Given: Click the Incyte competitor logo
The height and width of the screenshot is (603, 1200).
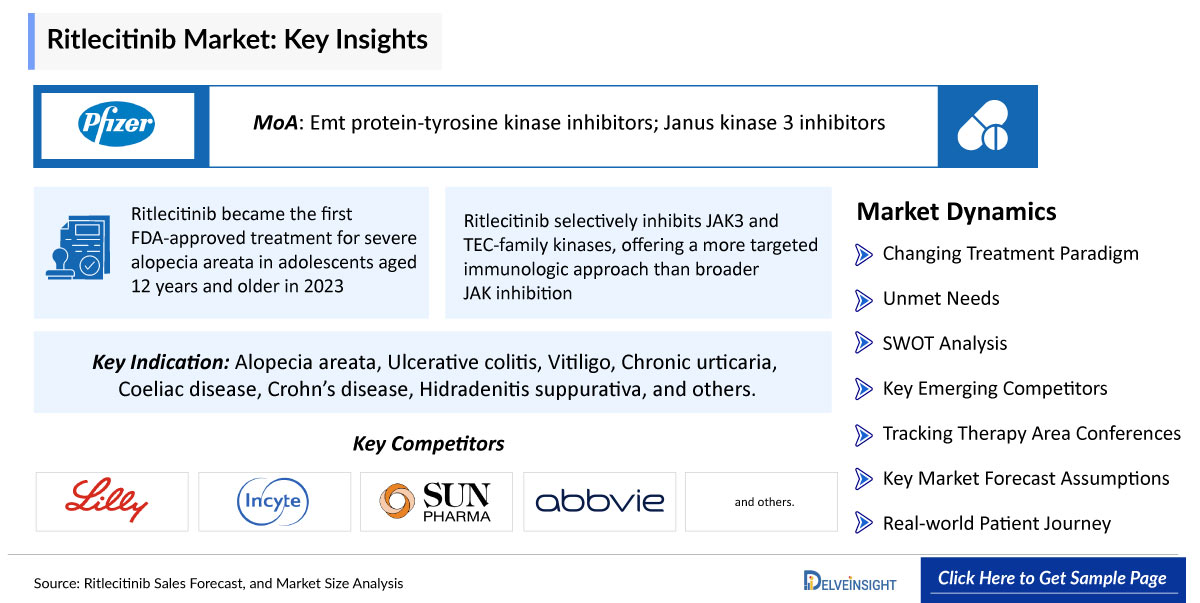Looking at the screenshot, I should pyautogui.click(x=274, y=501).
